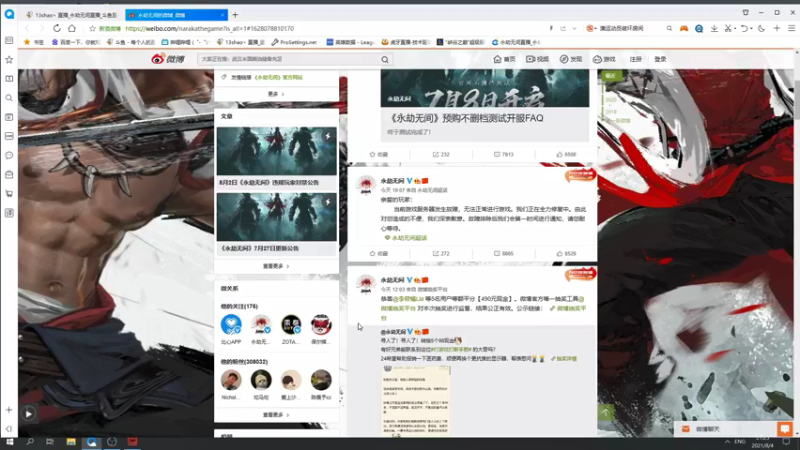Viewport: 800px width, 450px height.
Task: Open the sidebar briefcase icon
Action: (x=9, y=174)
